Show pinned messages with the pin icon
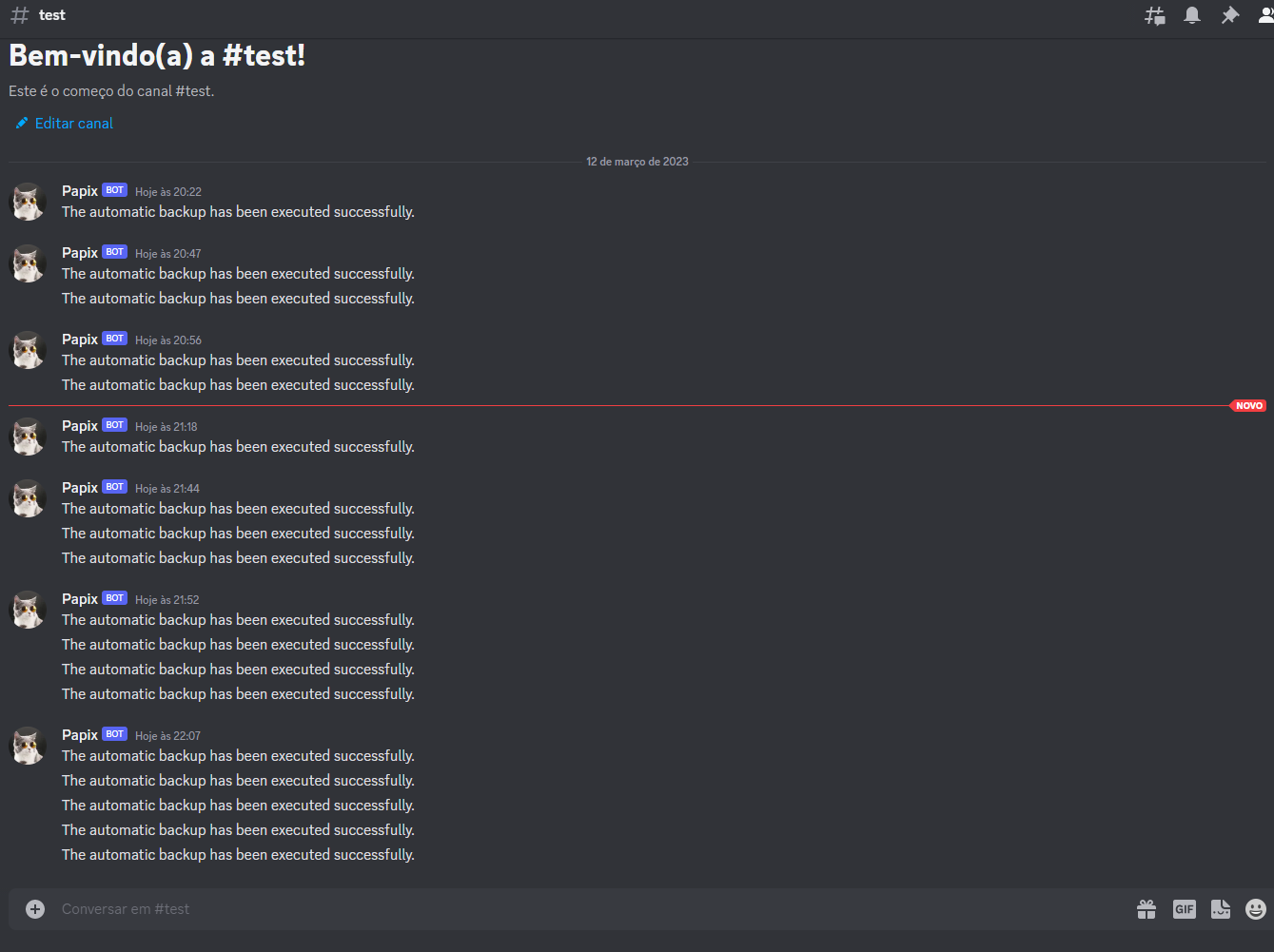 pos(1229,15)
